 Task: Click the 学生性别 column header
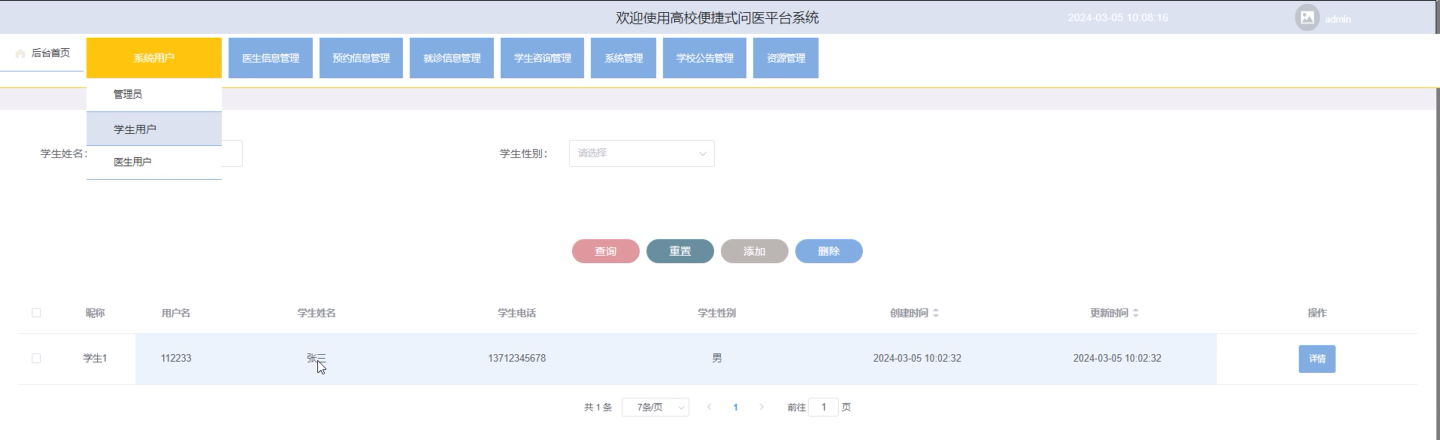717,313
